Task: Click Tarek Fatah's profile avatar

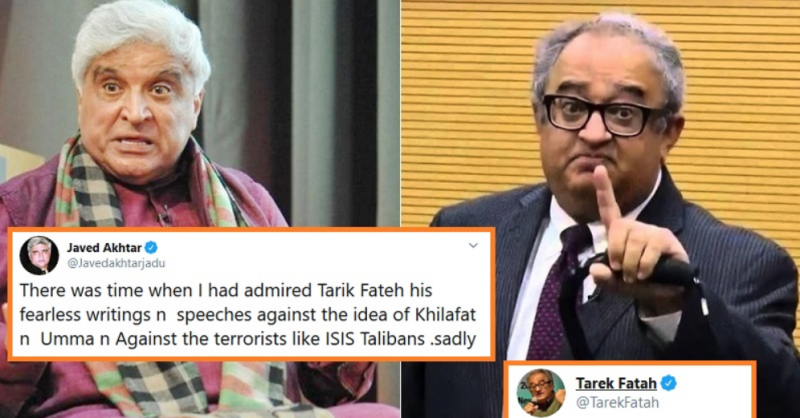Action: [541, 392]
